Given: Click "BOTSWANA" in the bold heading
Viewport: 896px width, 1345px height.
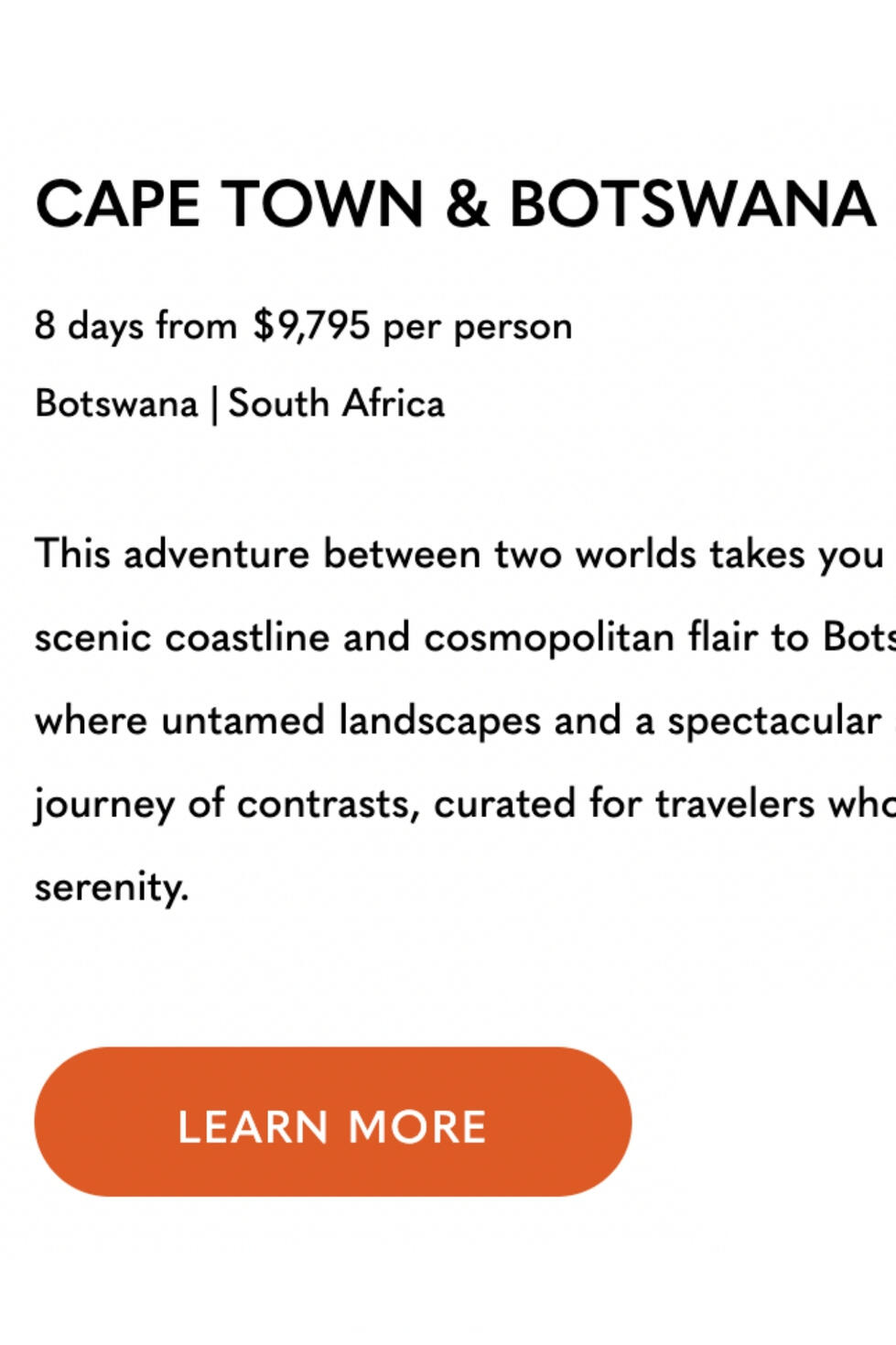Looking at the screenshot, I should tap(693, 203).
